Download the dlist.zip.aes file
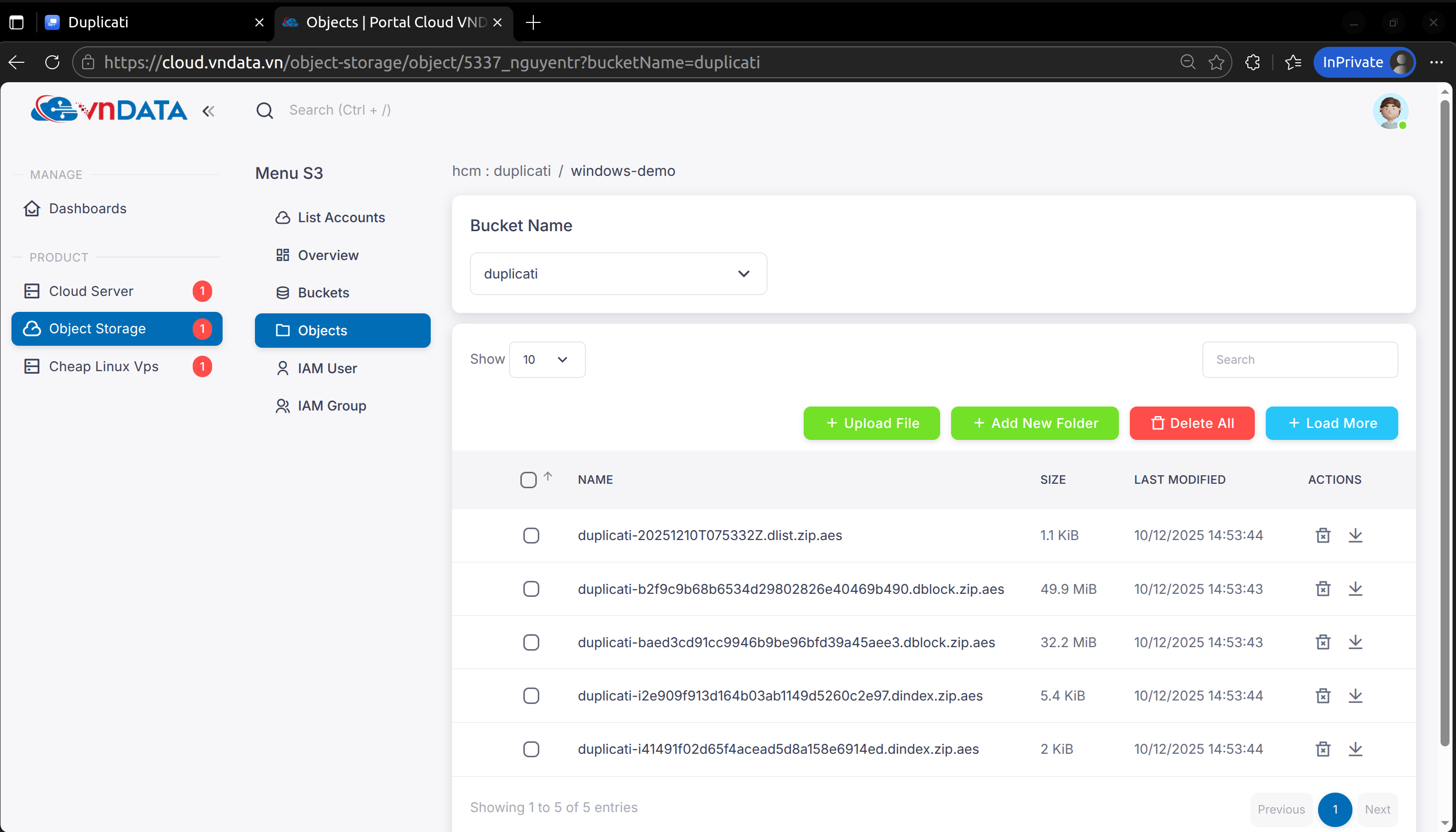1456x832 pixels. [1355, 536]
